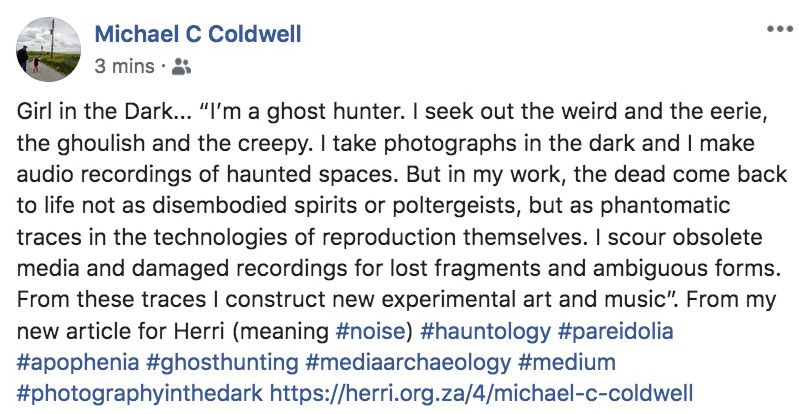Open the post via the 3 mins timestamp
This screenshot has width=802, height=414.
(123, 68)
